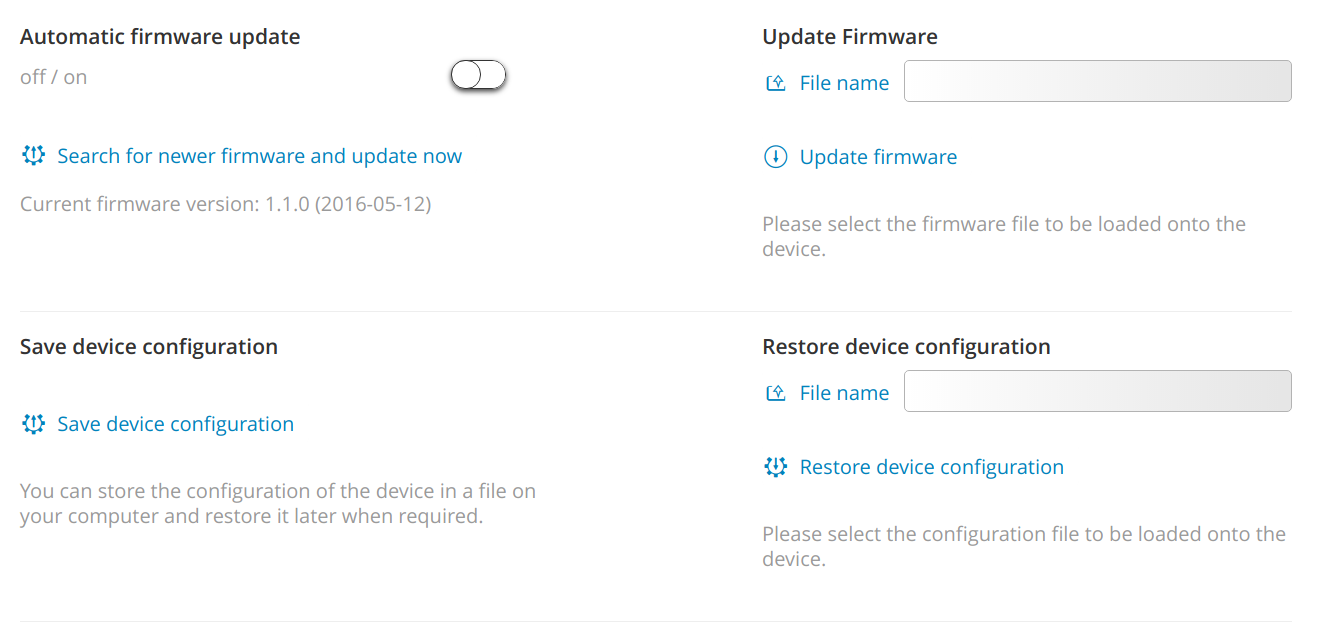1320x630 pixels.
Task: Click the bold Update Firmware section heading
Action: tap(850, 37)
